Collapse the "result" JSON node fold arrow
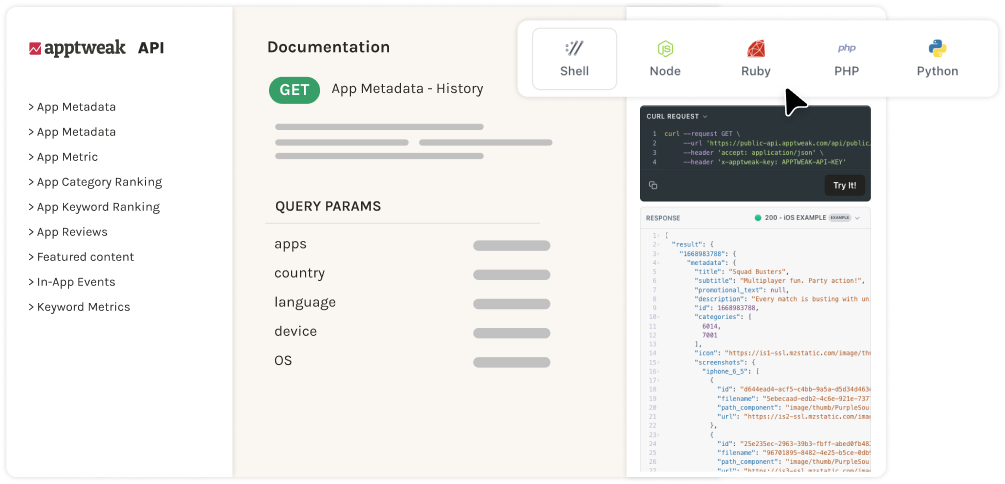This screenshot has width=1005, height=484. pyautogui.click(x=658, y=245)
